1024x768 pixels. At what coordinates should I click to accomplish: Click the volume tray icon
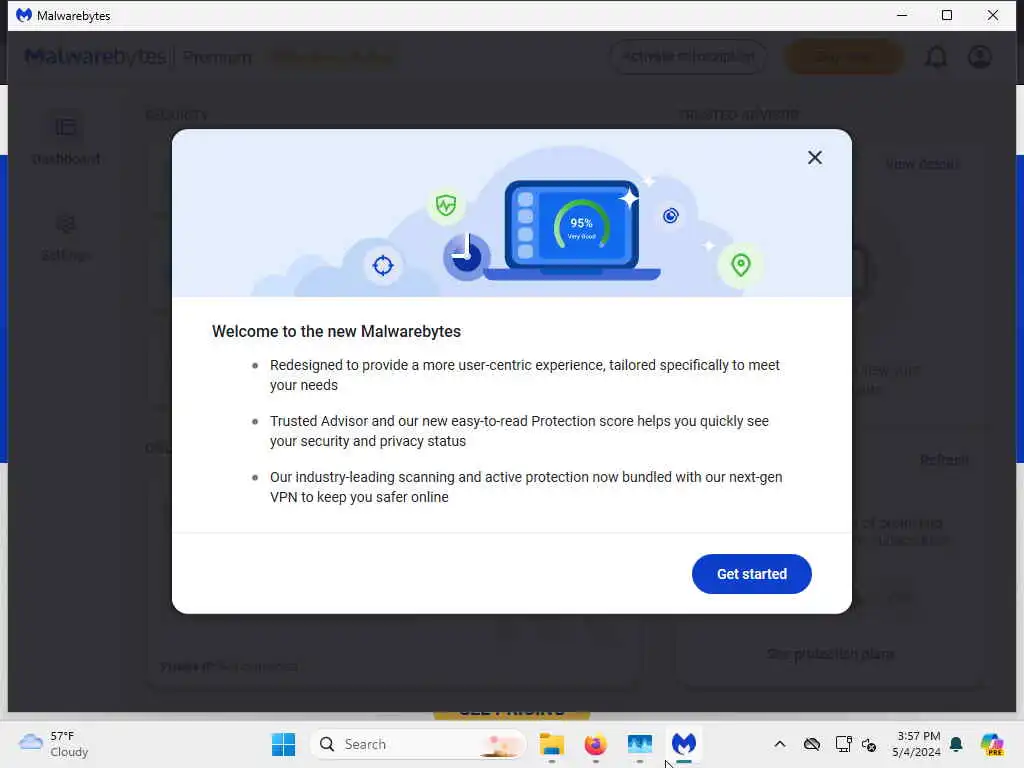[869, 744]
